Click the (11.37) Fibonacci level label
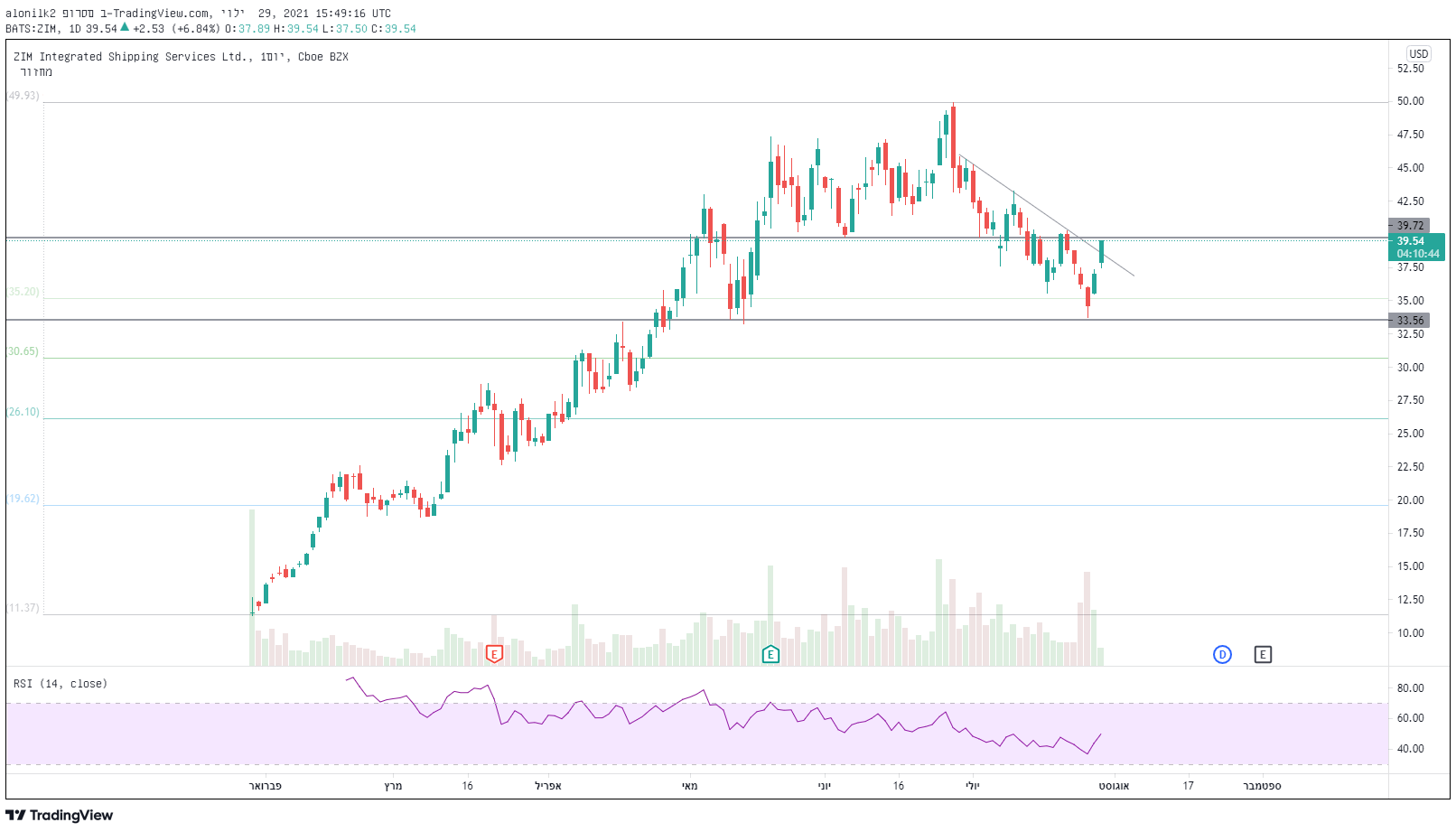The width and height of the screenshot is (1456, 832). point(23,608)
